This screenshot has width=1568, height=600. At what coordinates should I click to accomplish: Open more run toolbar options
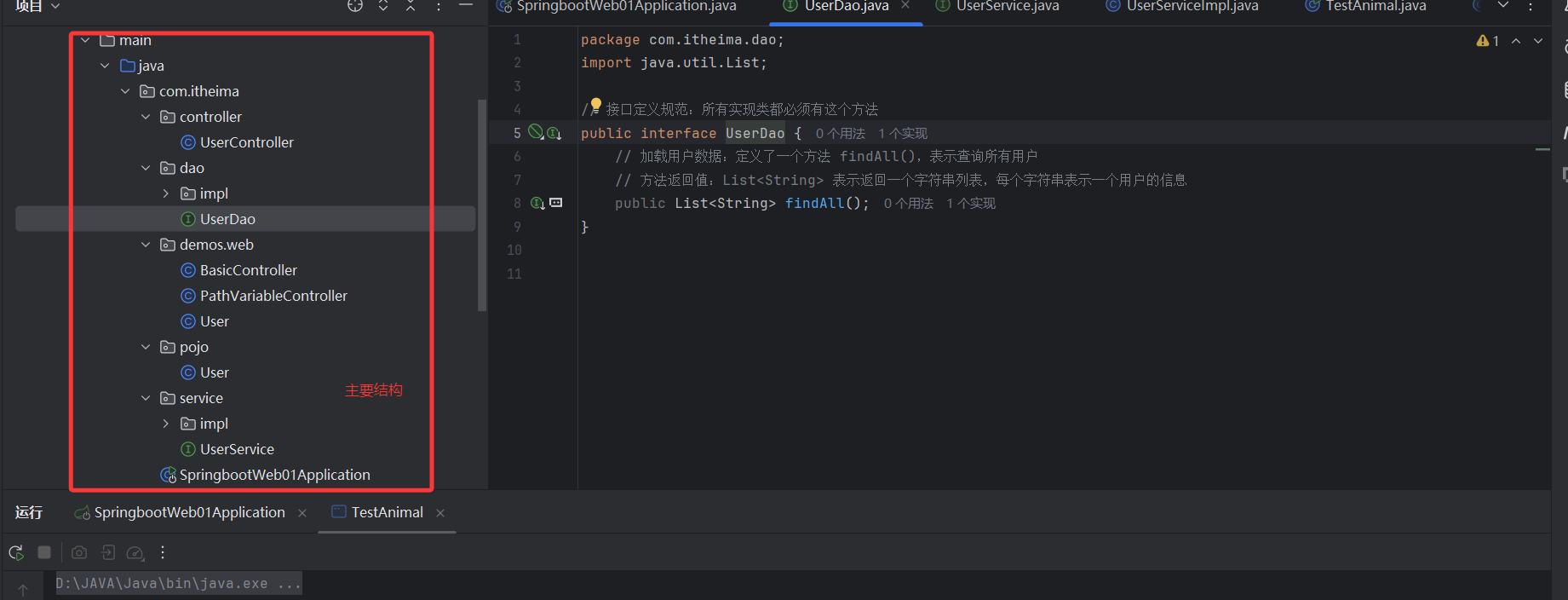click(163, 552)
